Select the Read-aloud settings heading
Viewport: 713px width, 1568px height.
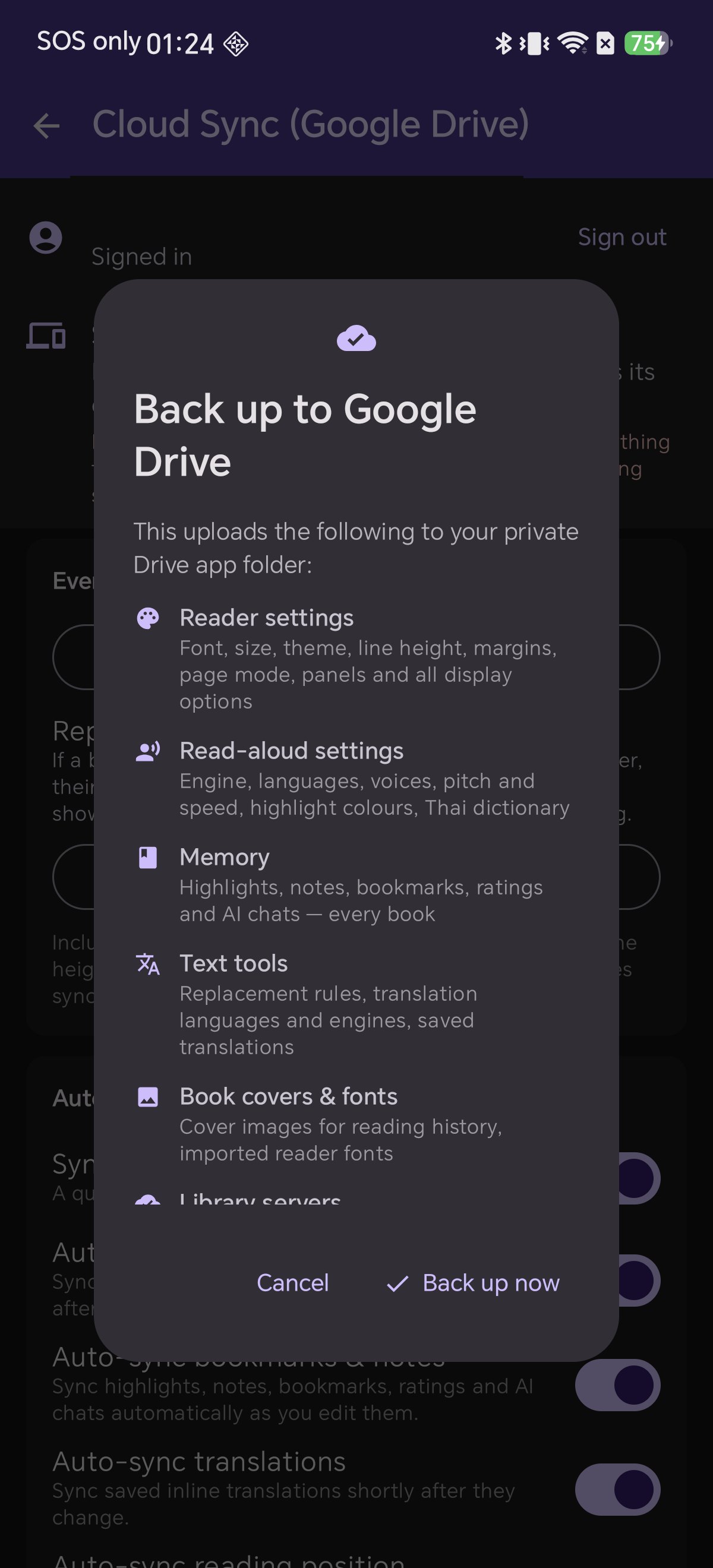292,751
